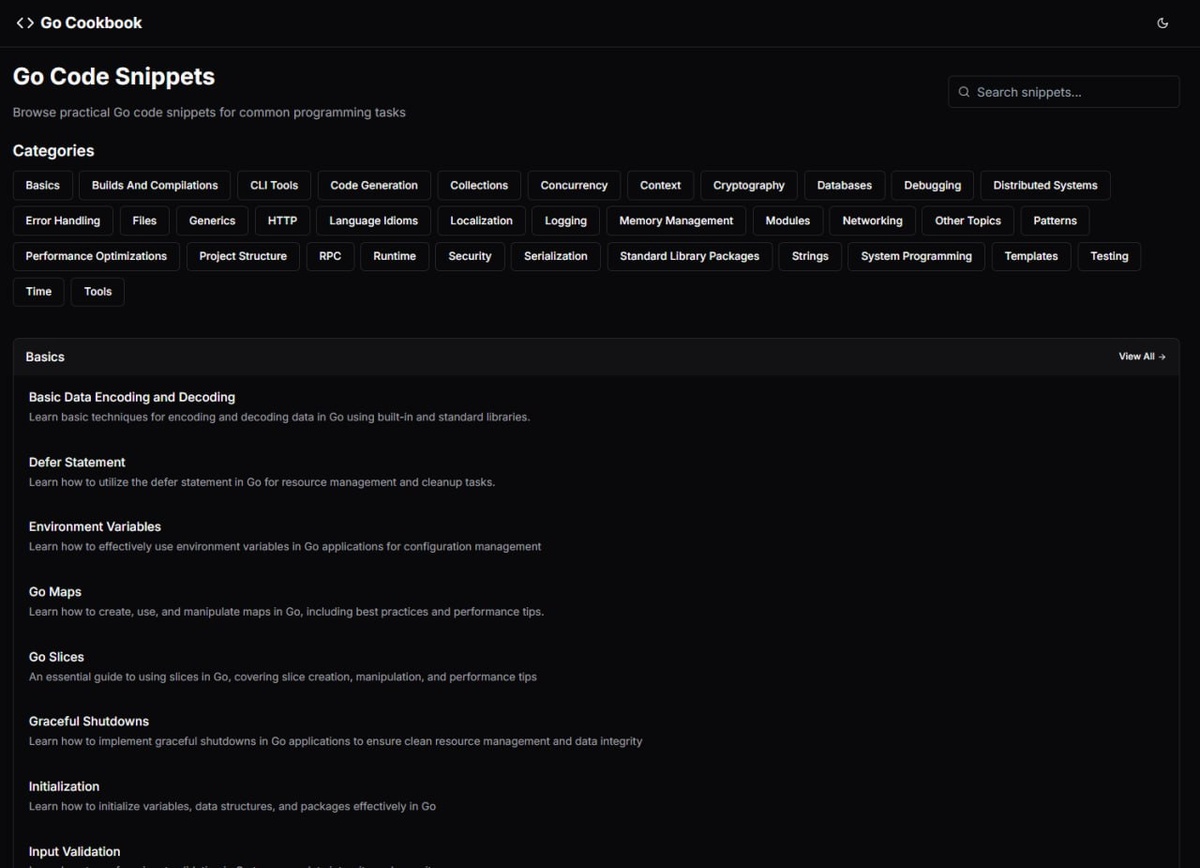
Task: Select the Project Structure category
Action: tap(243, 256)
